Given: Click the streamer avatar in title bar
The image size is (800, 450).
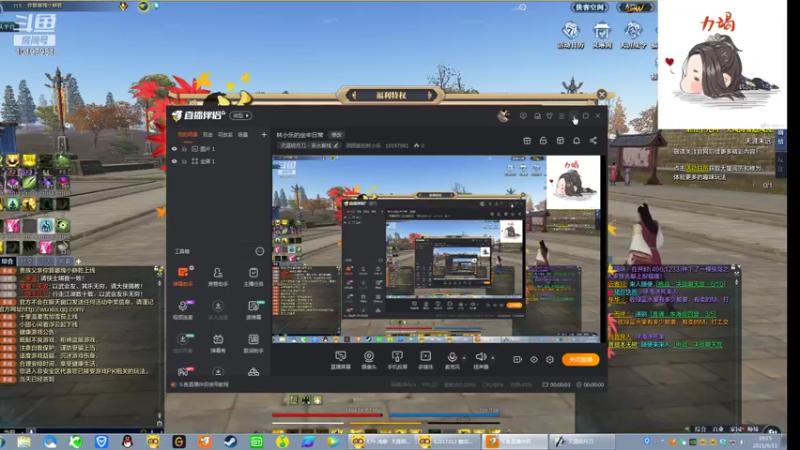Looking at the screenshot, I should (x=504, y=116).
